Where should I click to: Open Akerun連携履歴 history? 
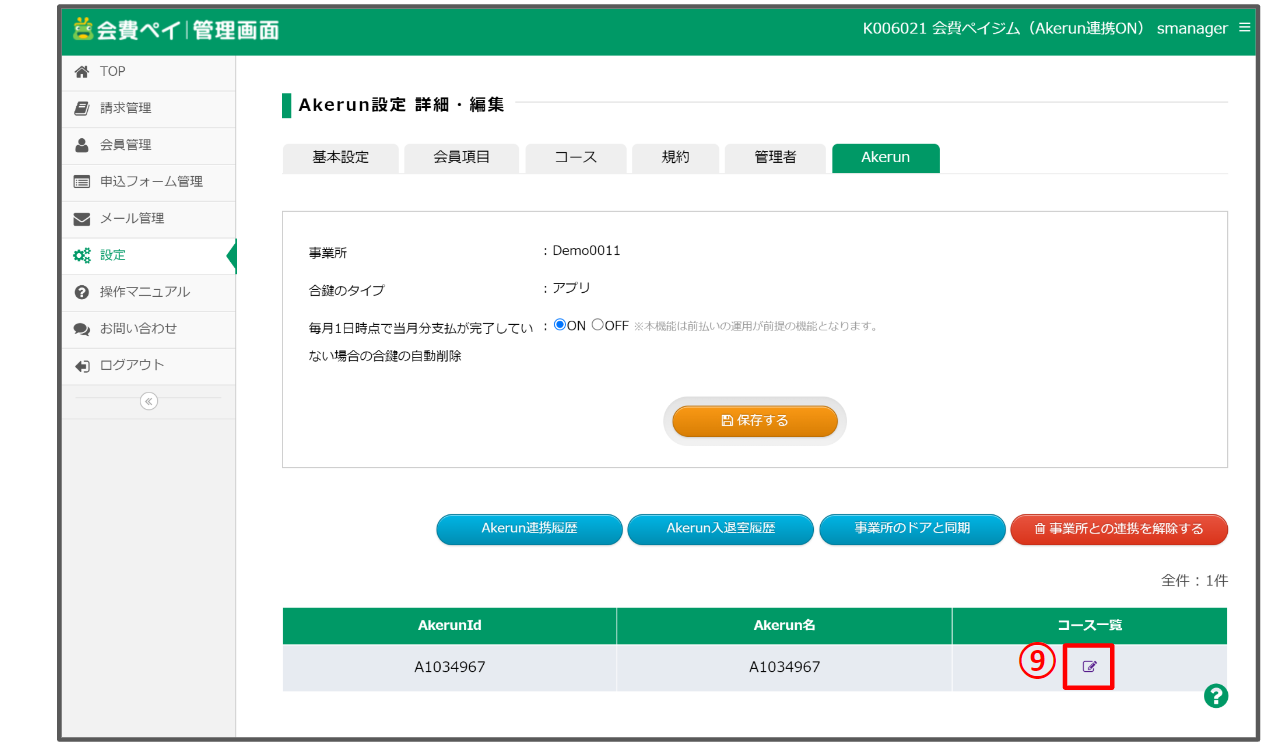(x=529, y=529)
